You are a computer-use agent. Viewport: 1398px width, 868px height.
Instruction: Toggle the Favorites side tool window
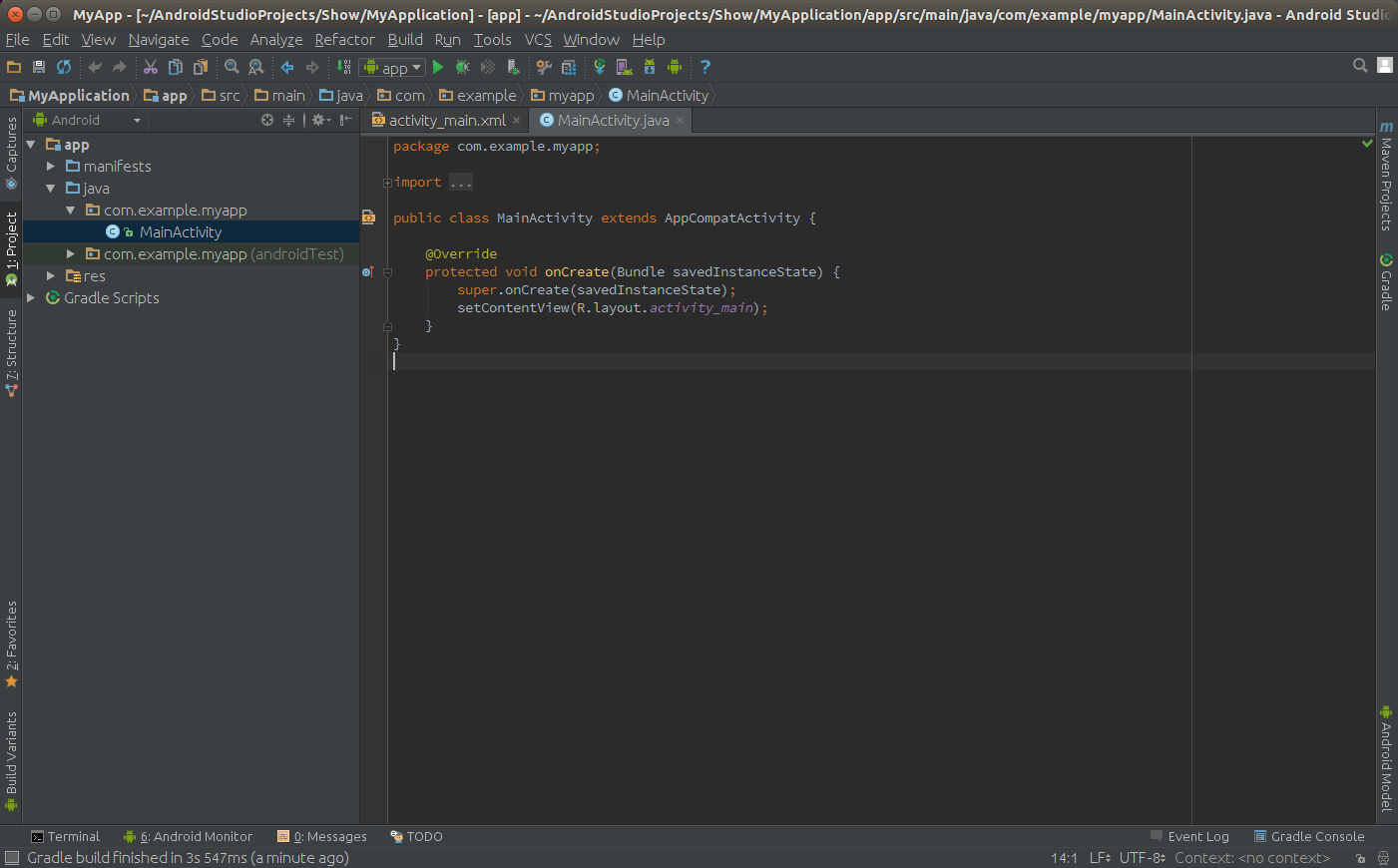pos(11,645)
